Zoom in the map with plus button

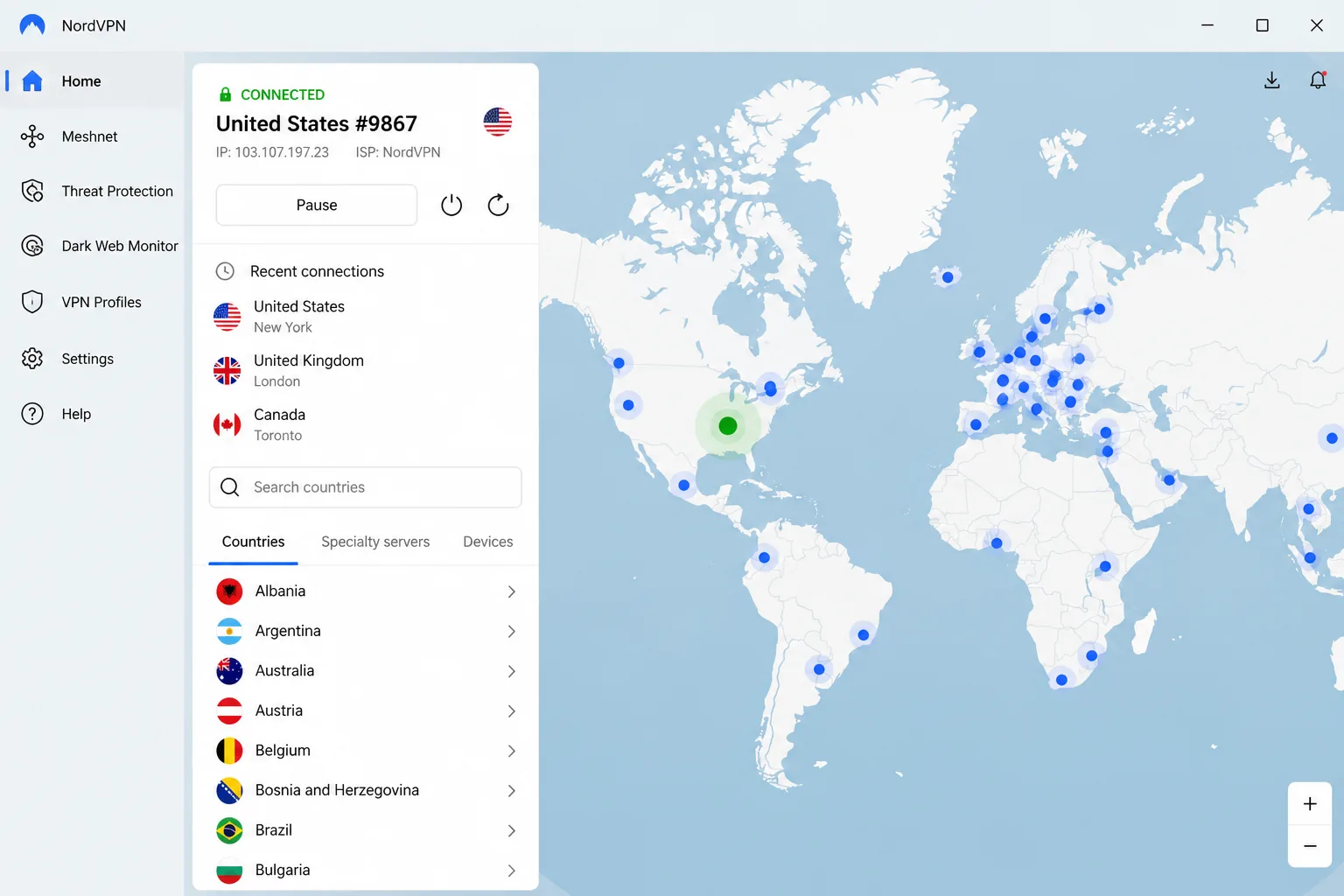[x=1310, y=804]
